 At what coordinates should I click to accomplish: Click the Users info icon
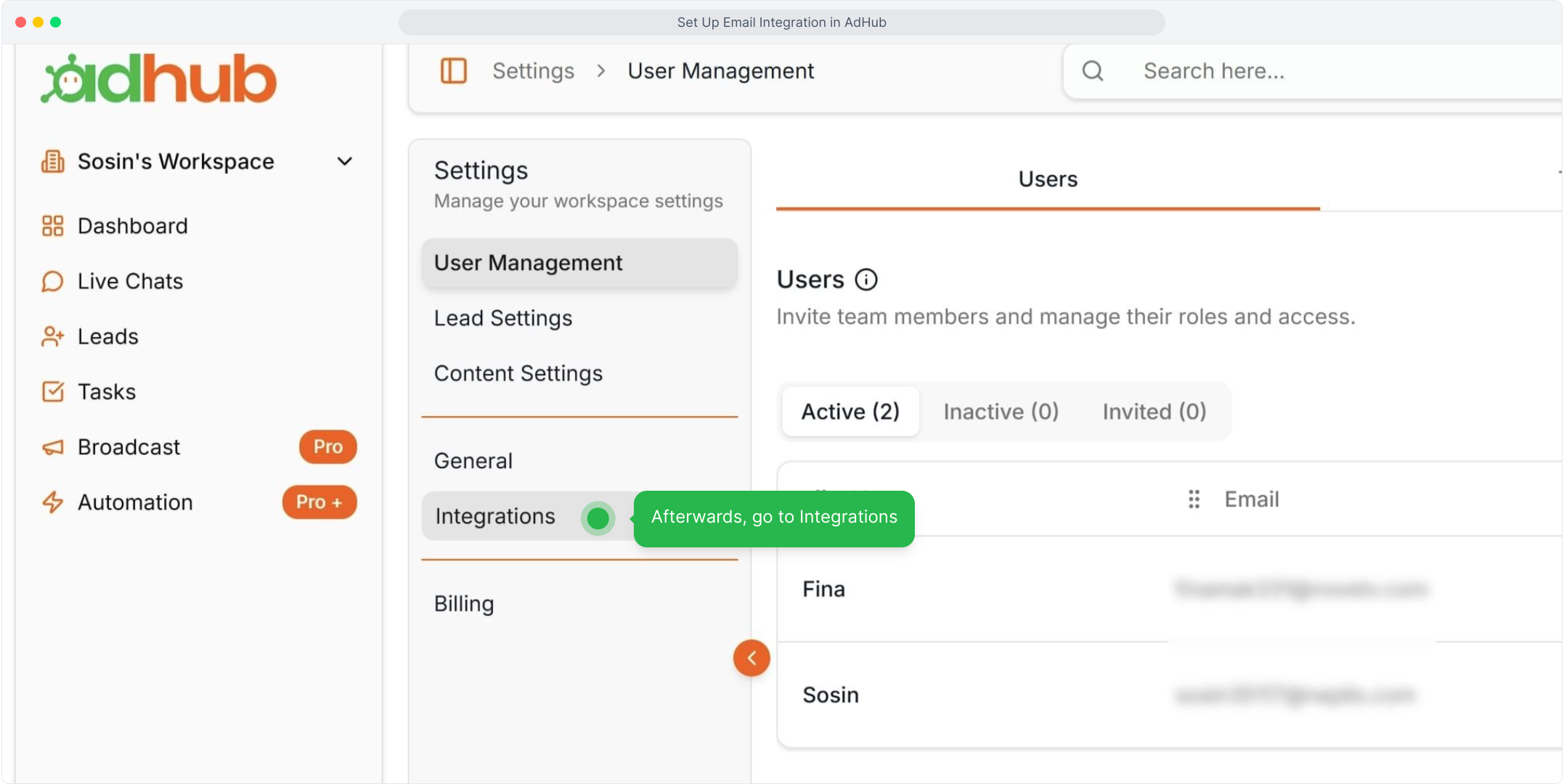[866, 279]
